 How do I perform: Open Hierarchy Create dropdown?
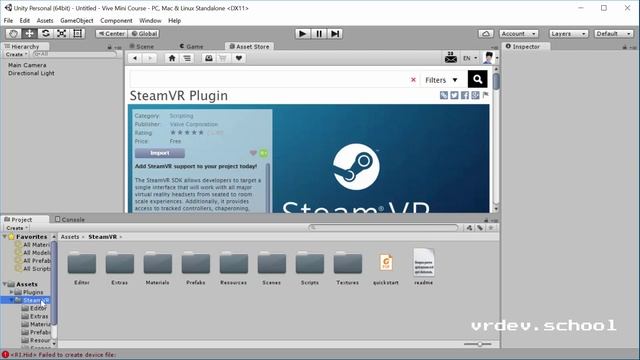coord(16,54)
